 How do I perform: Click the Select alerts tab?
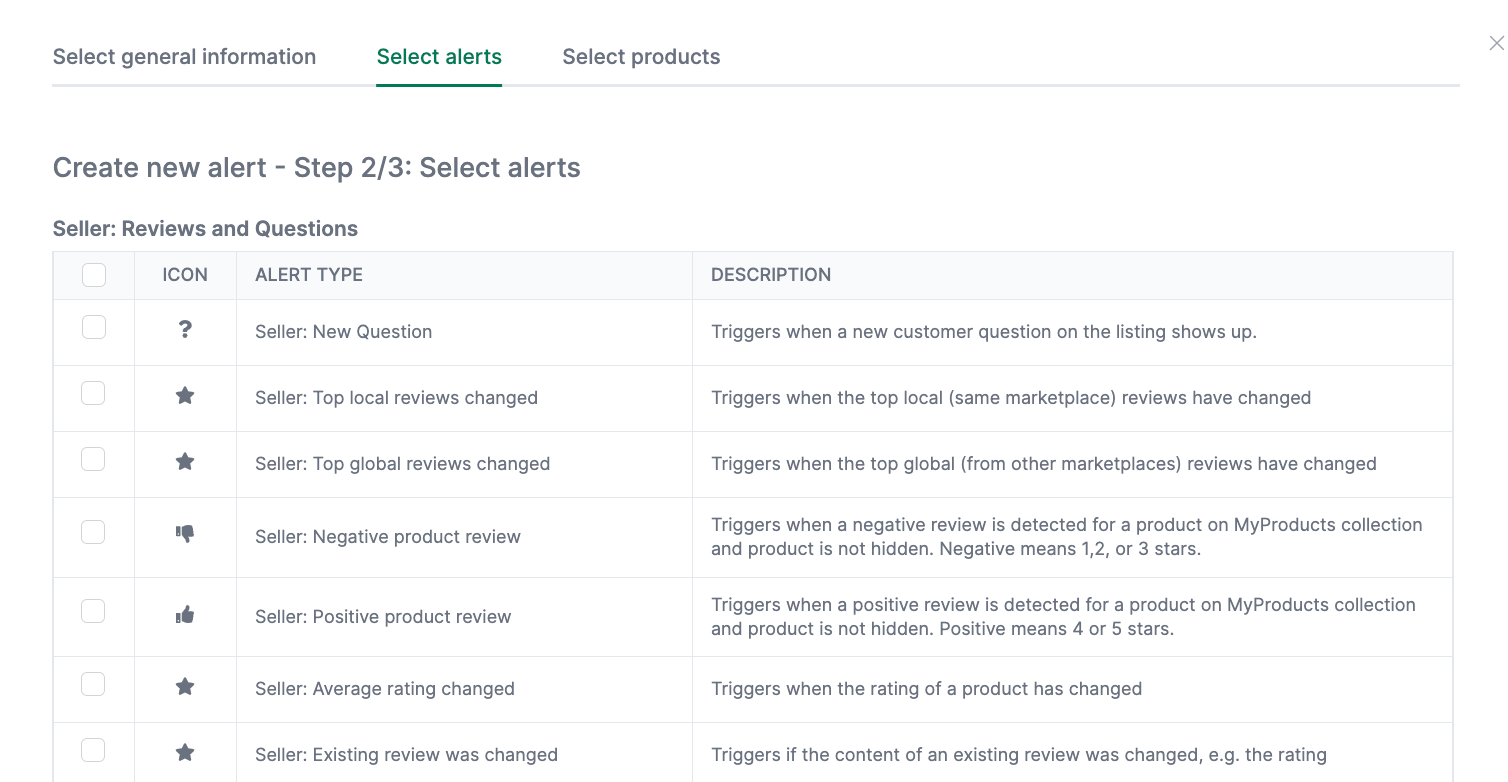click(439, 57)
